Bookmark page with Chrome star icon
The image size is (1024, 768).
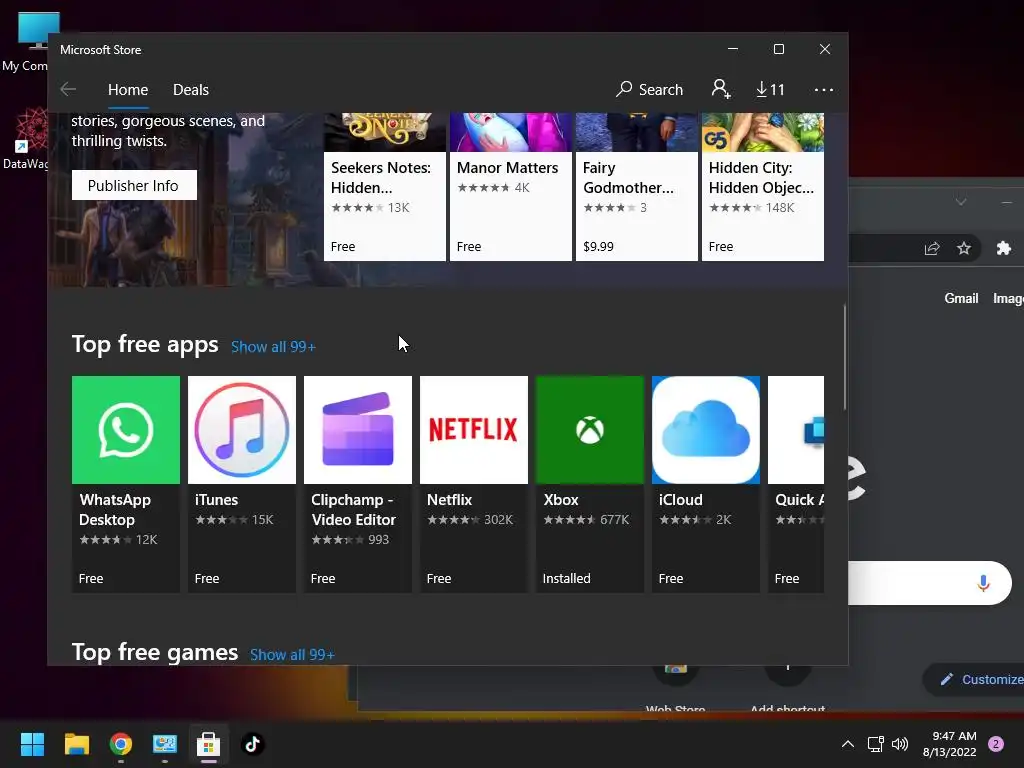[964, 248]
